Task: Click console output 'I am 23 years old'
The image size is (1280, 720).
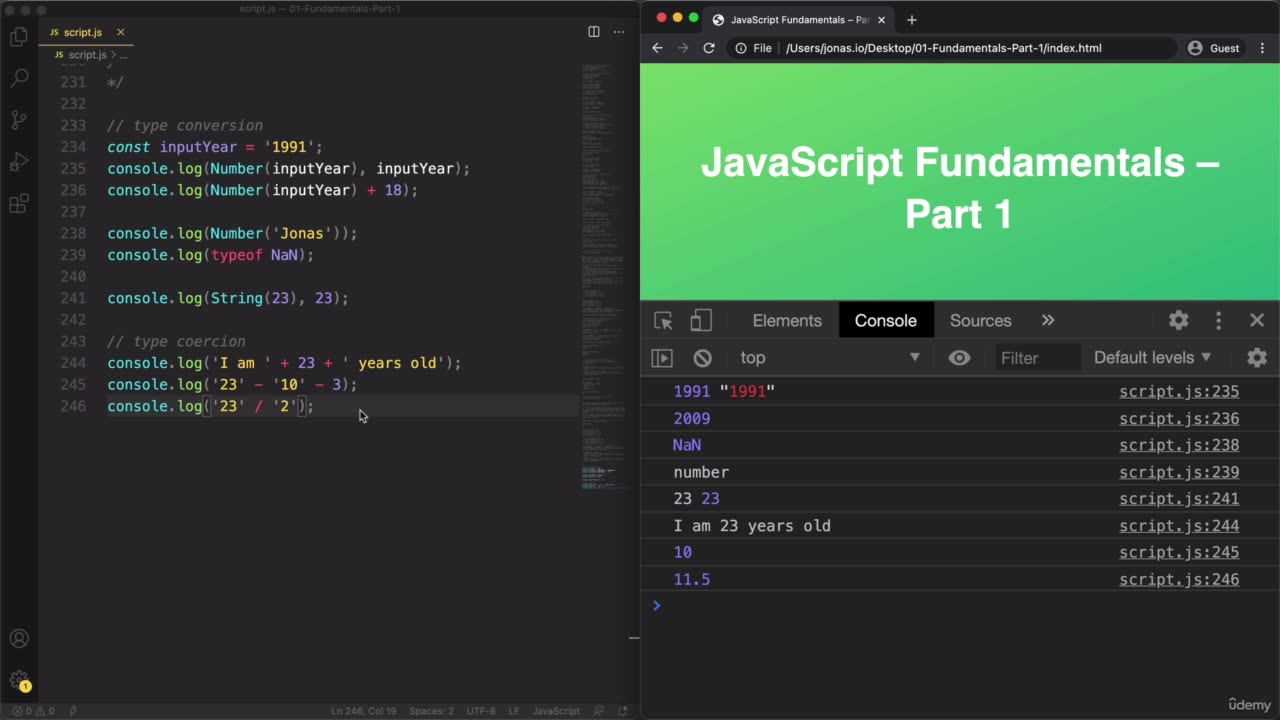Action: tap(752, 526)
